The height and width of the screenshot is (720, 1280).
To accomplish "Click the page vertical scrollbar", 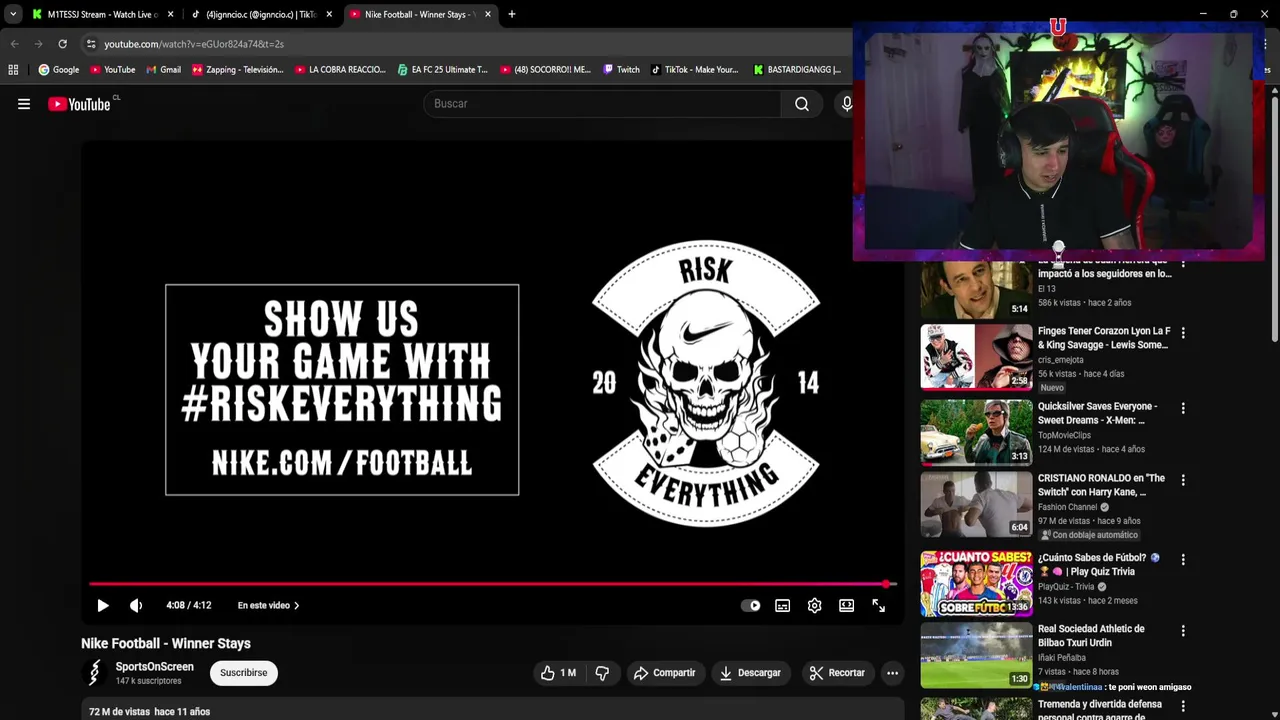I will (x=1274, y=220).
